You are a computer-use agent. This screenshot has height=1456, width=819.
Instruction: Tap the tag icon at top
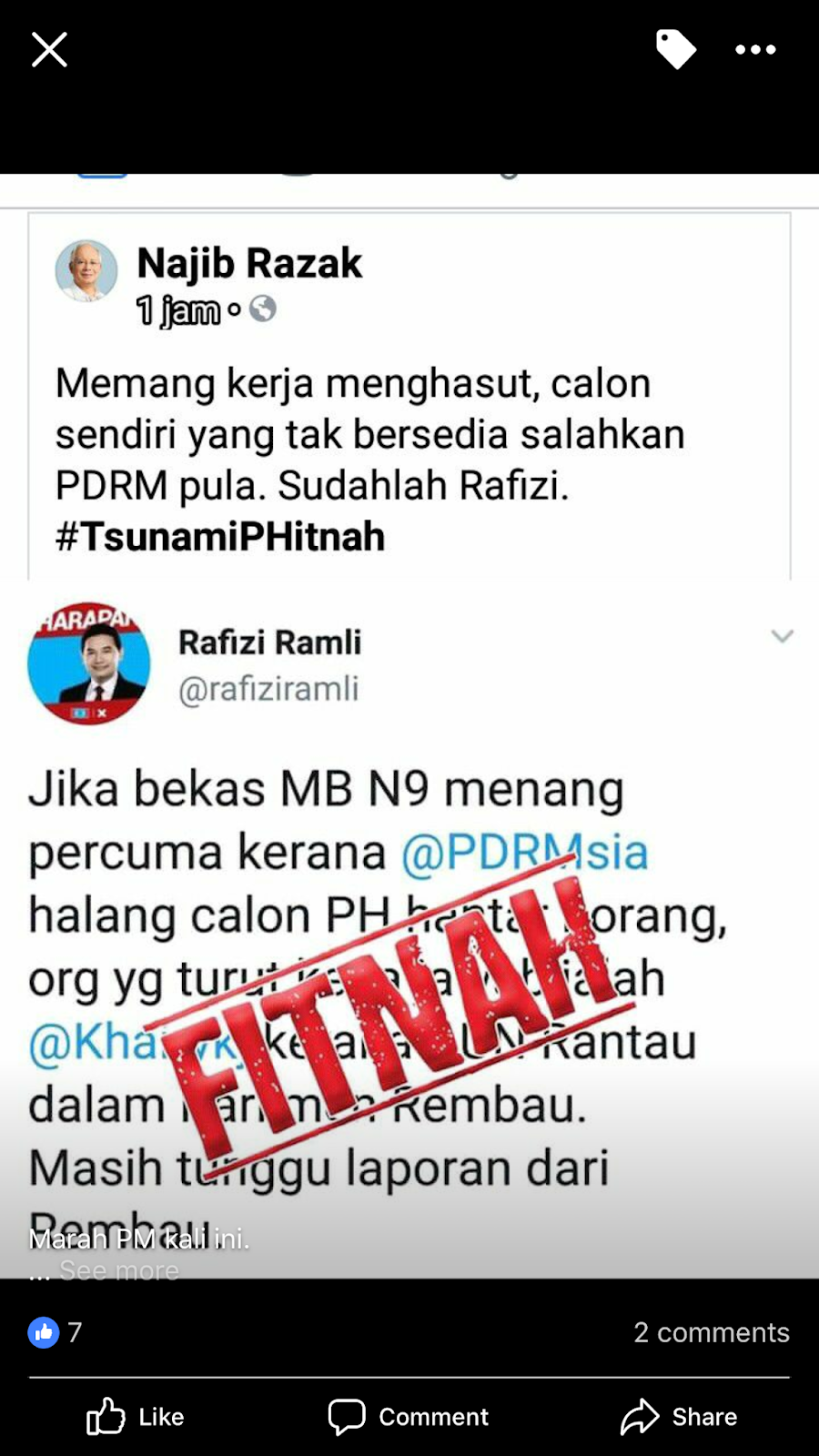pyautogui.click(x=676, y=49)
